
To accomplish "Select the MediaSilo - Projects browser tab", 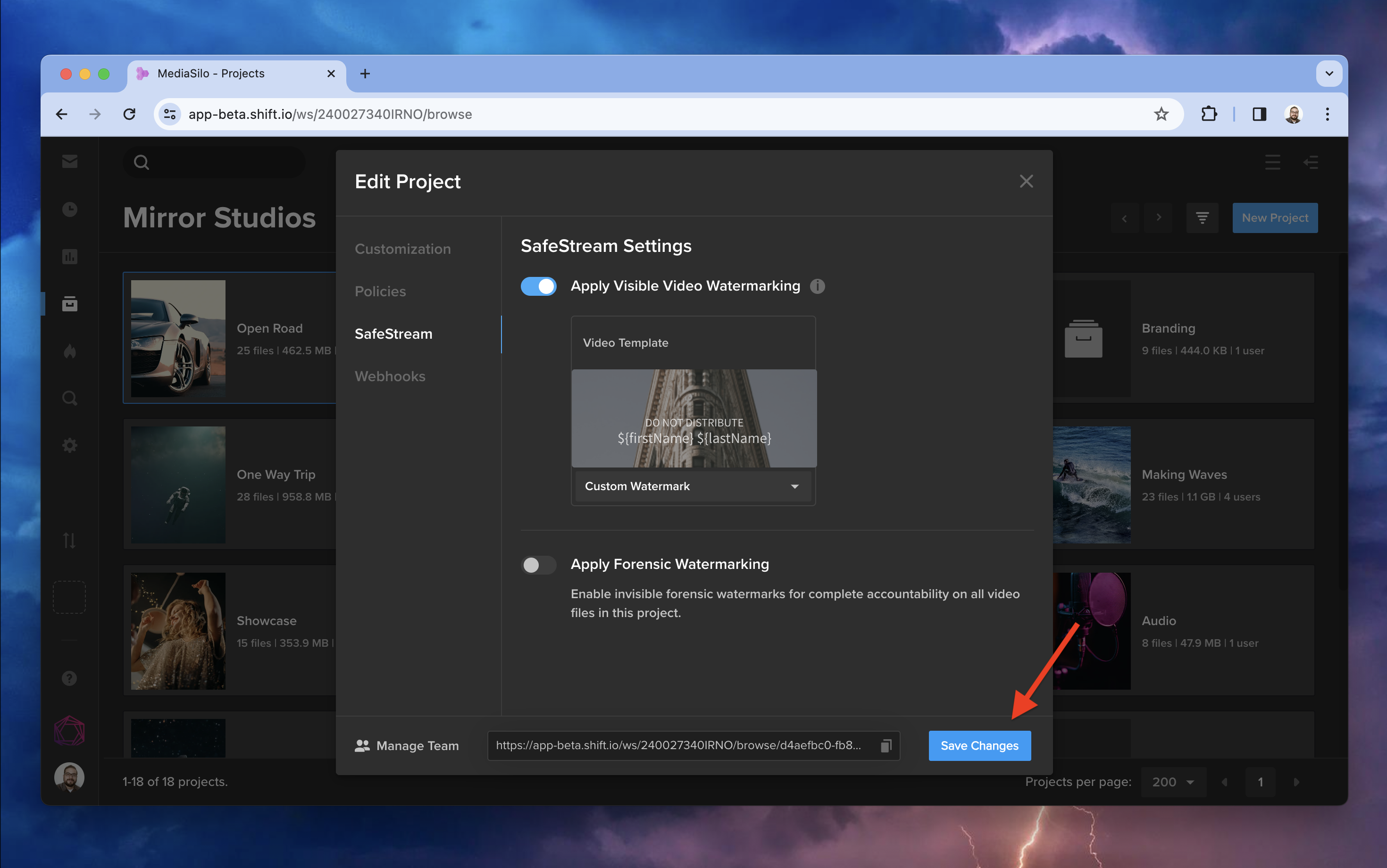I will pos(236,74).
